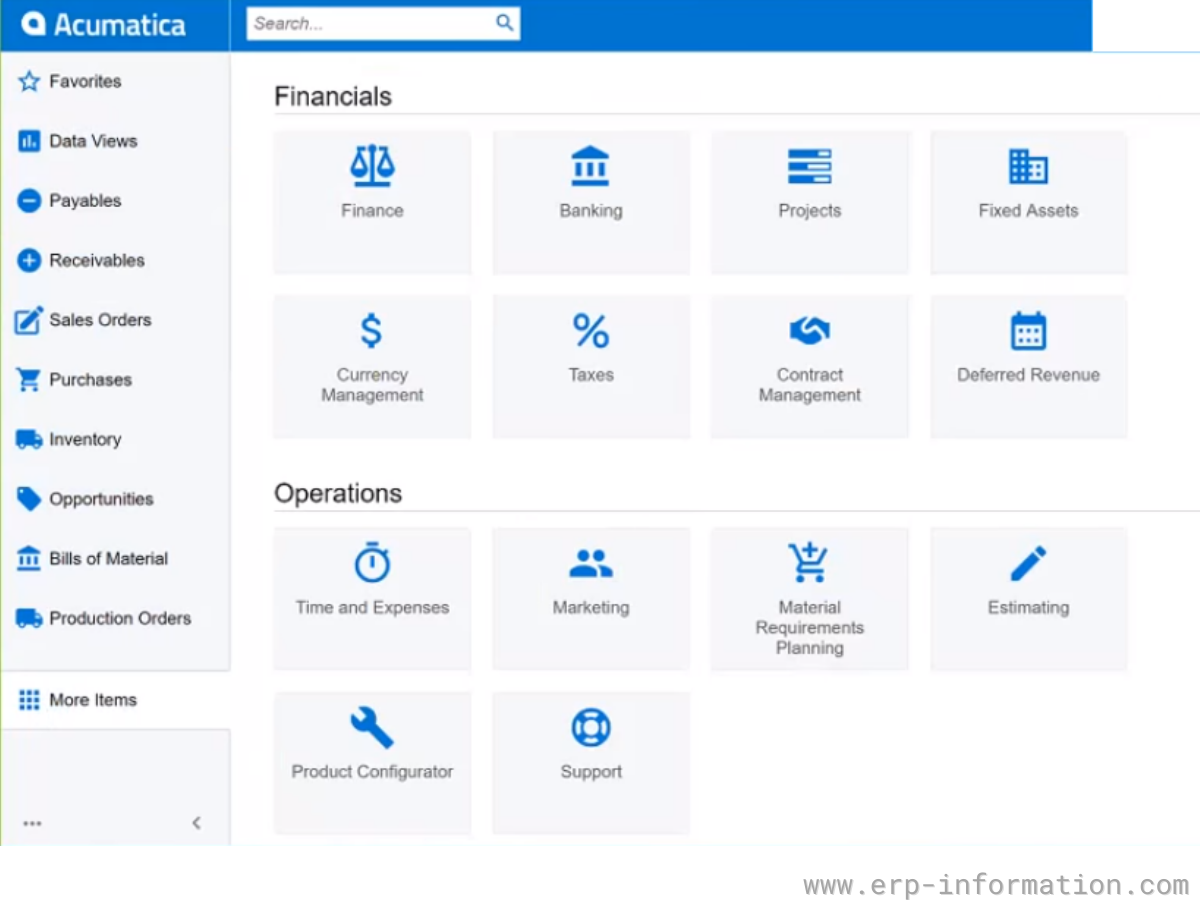Click the Purchases shopping cart icon

[29, 380]
